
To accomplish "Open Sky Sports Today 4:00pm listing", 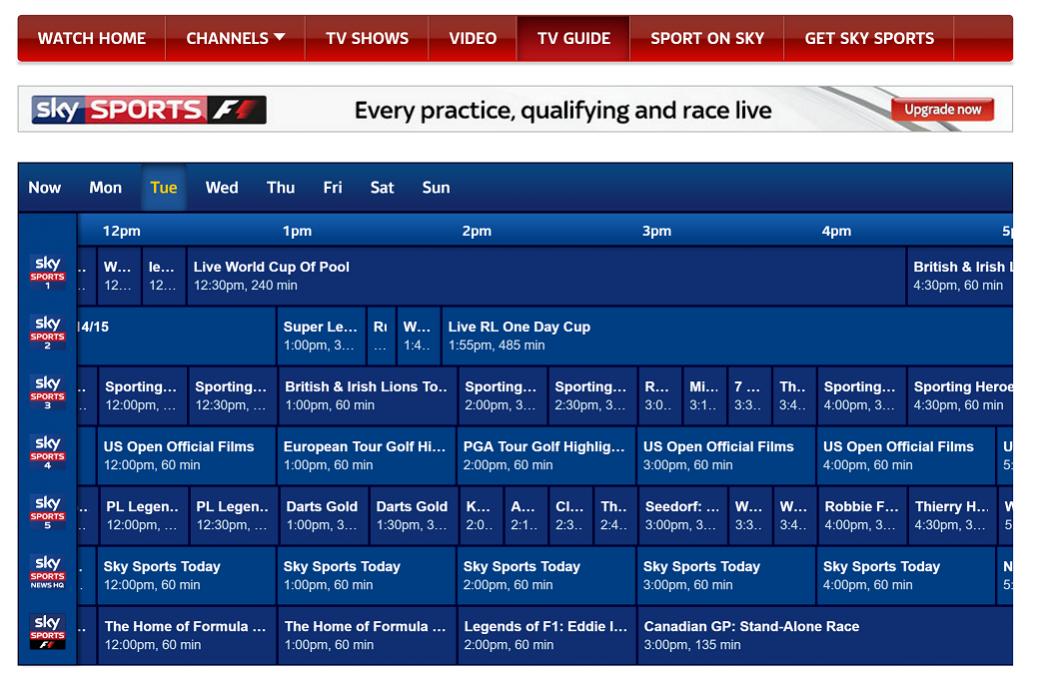I will 906,575.
